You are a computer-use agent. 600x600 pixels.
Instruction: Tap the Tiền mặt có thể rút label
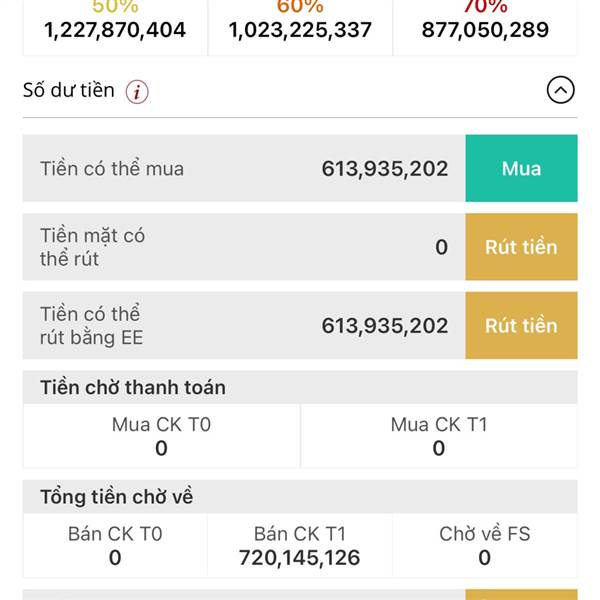pyautogui.click(x=93, y=247)
